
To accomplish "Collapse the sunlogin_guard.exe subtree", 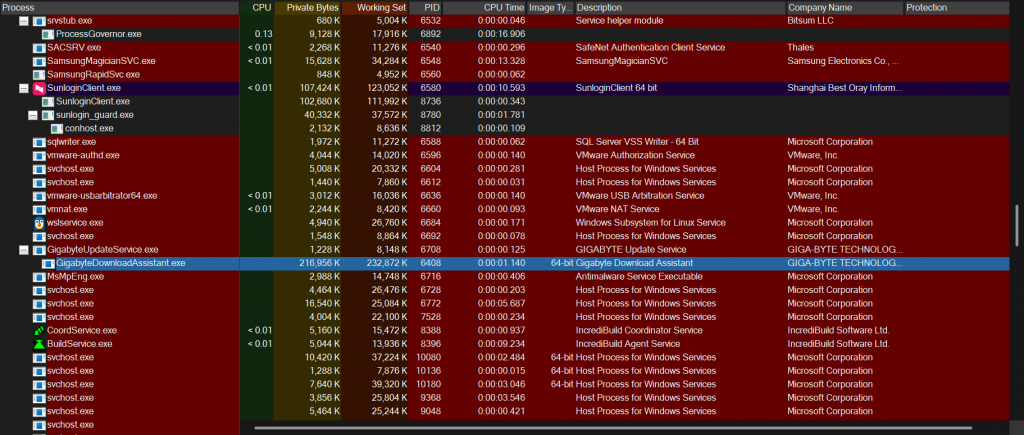I will [x=33, y=115].
